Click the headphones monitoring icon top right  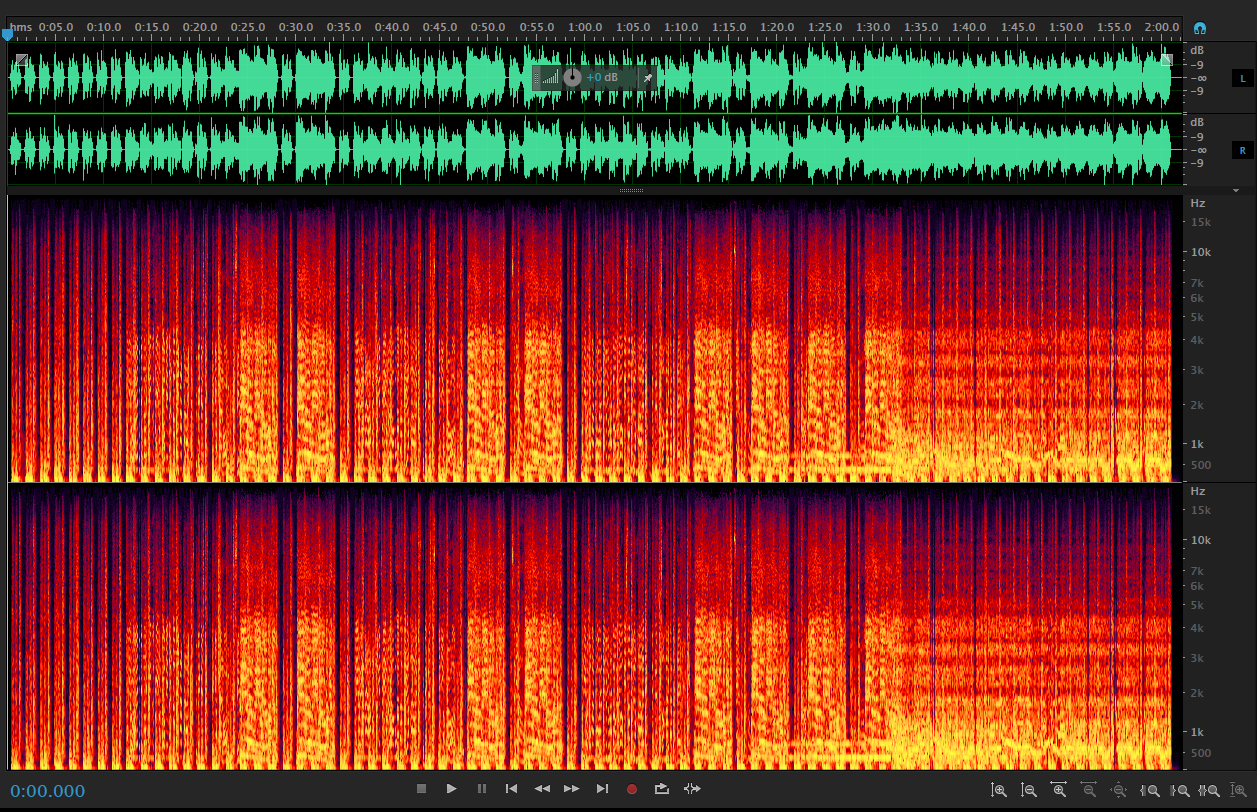pyautogui.click(x=1199, y=27)
